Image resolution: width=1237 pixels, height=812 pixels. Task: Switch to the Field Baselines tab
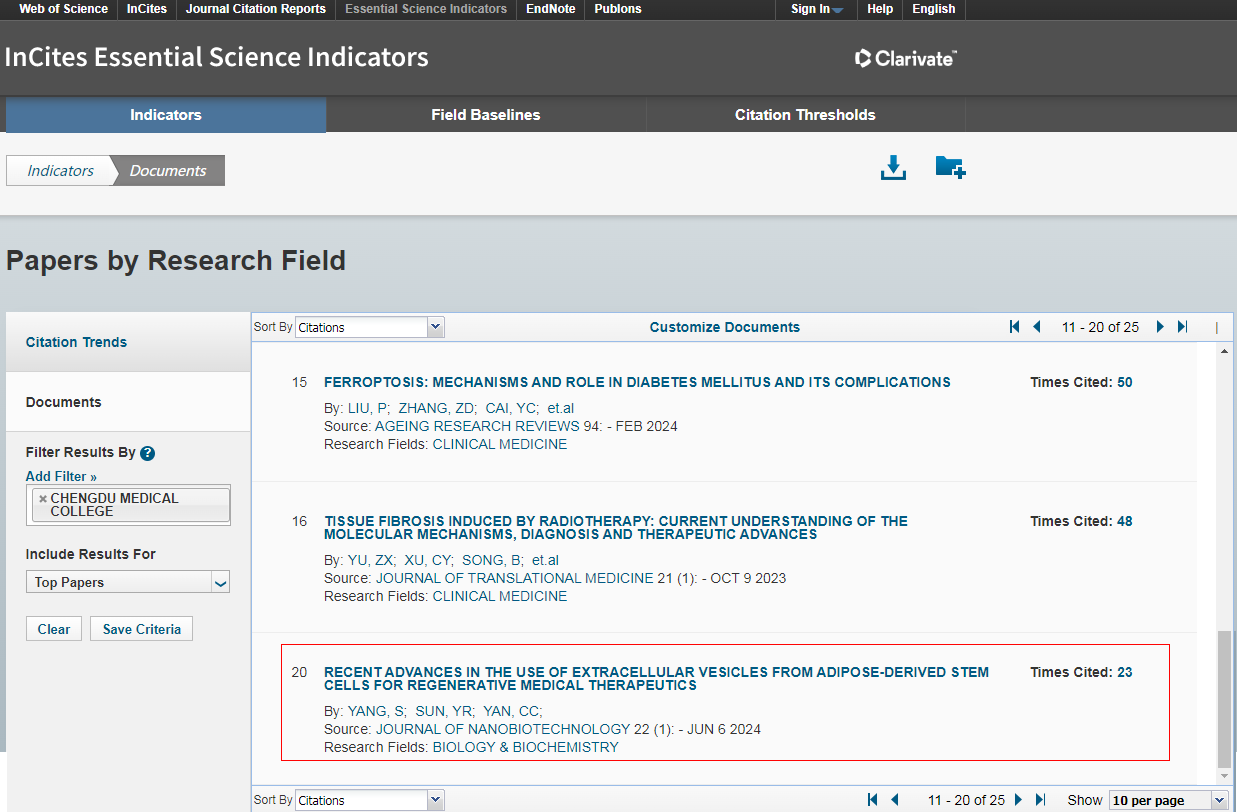[x=486, y=115]
